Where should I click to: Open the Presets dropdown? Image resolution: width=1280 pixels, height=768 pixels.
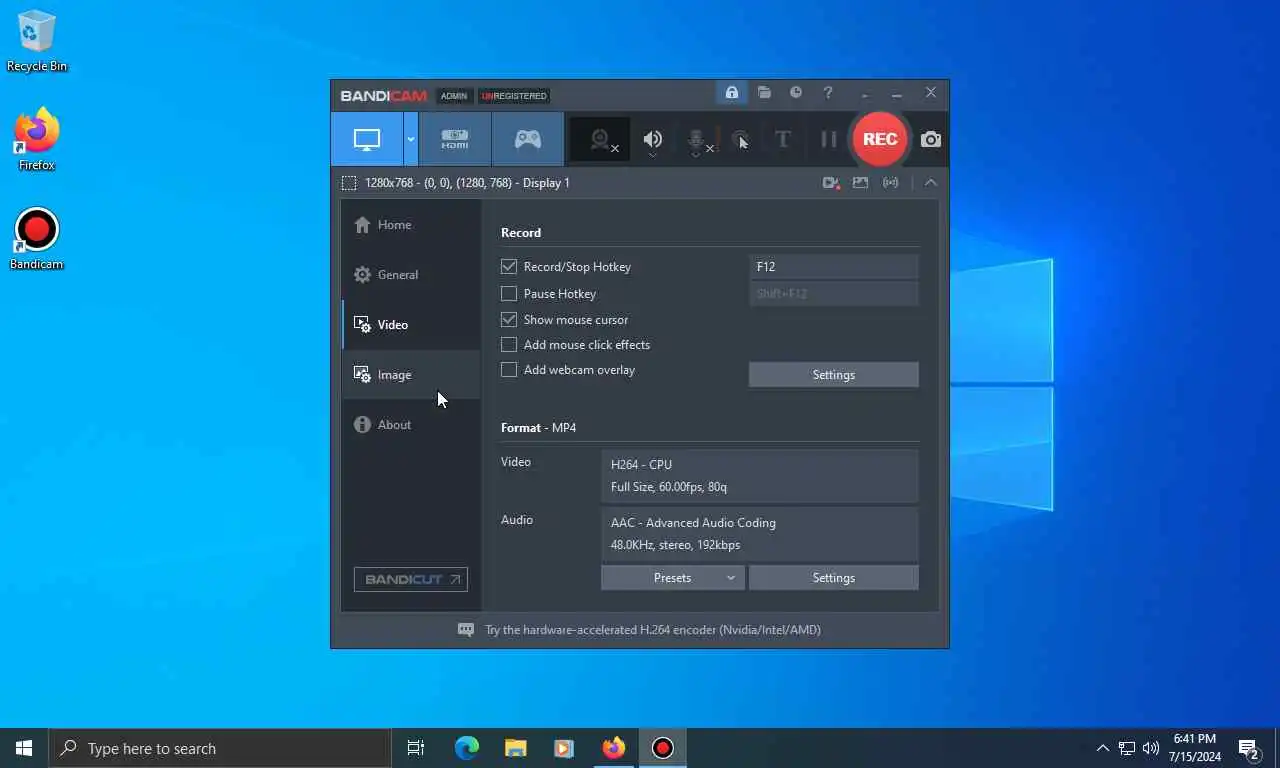point(673,578)
